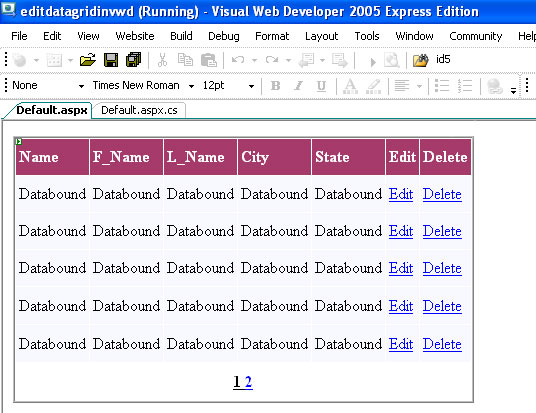
Task: Click Delete link in first grid row
Action: (442, 194)
